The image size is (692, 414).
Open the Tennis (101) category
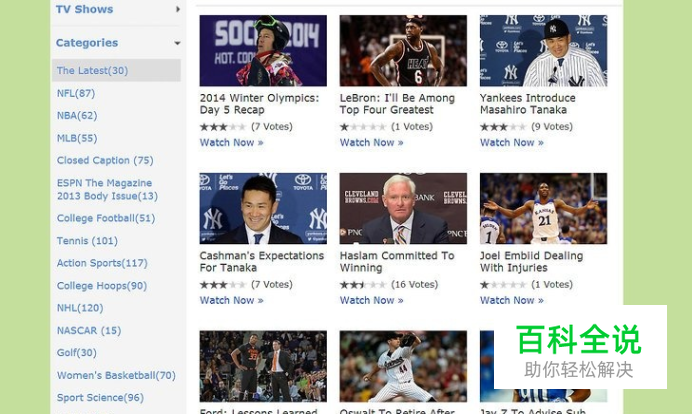point(87,241)
